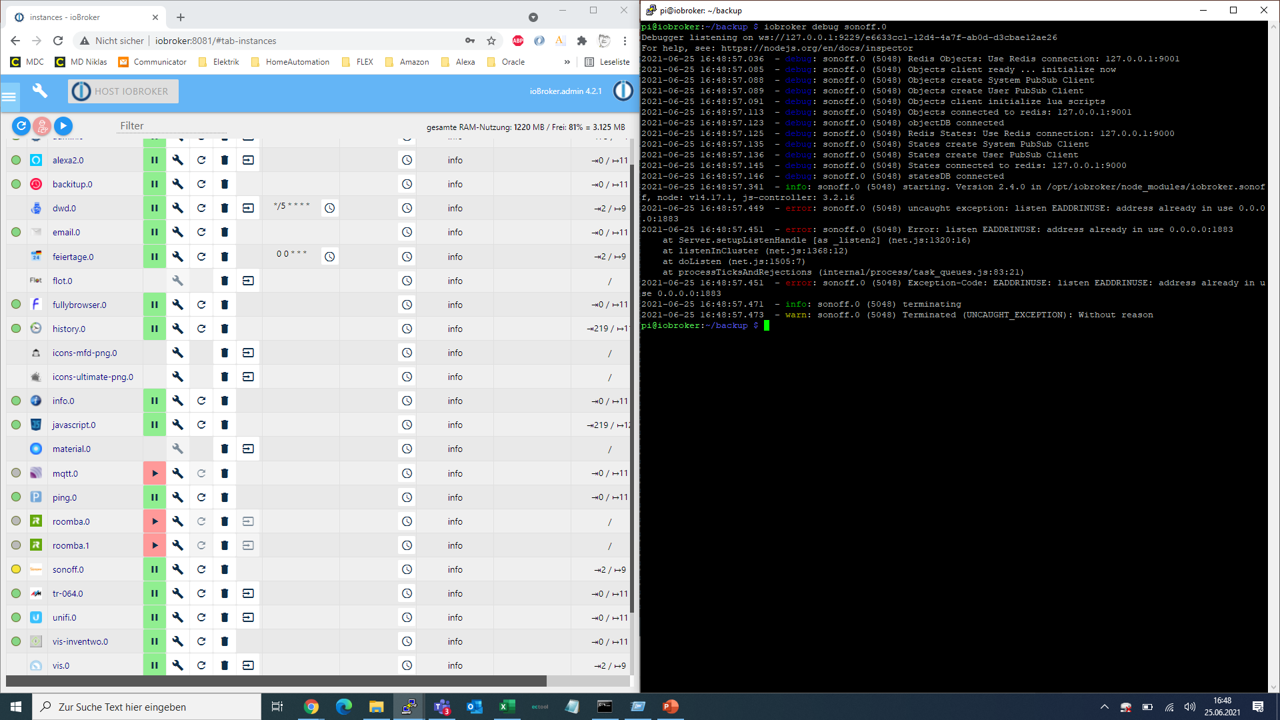
Task: Delete the unifi.0 instance
Action: tap(224, 617)
